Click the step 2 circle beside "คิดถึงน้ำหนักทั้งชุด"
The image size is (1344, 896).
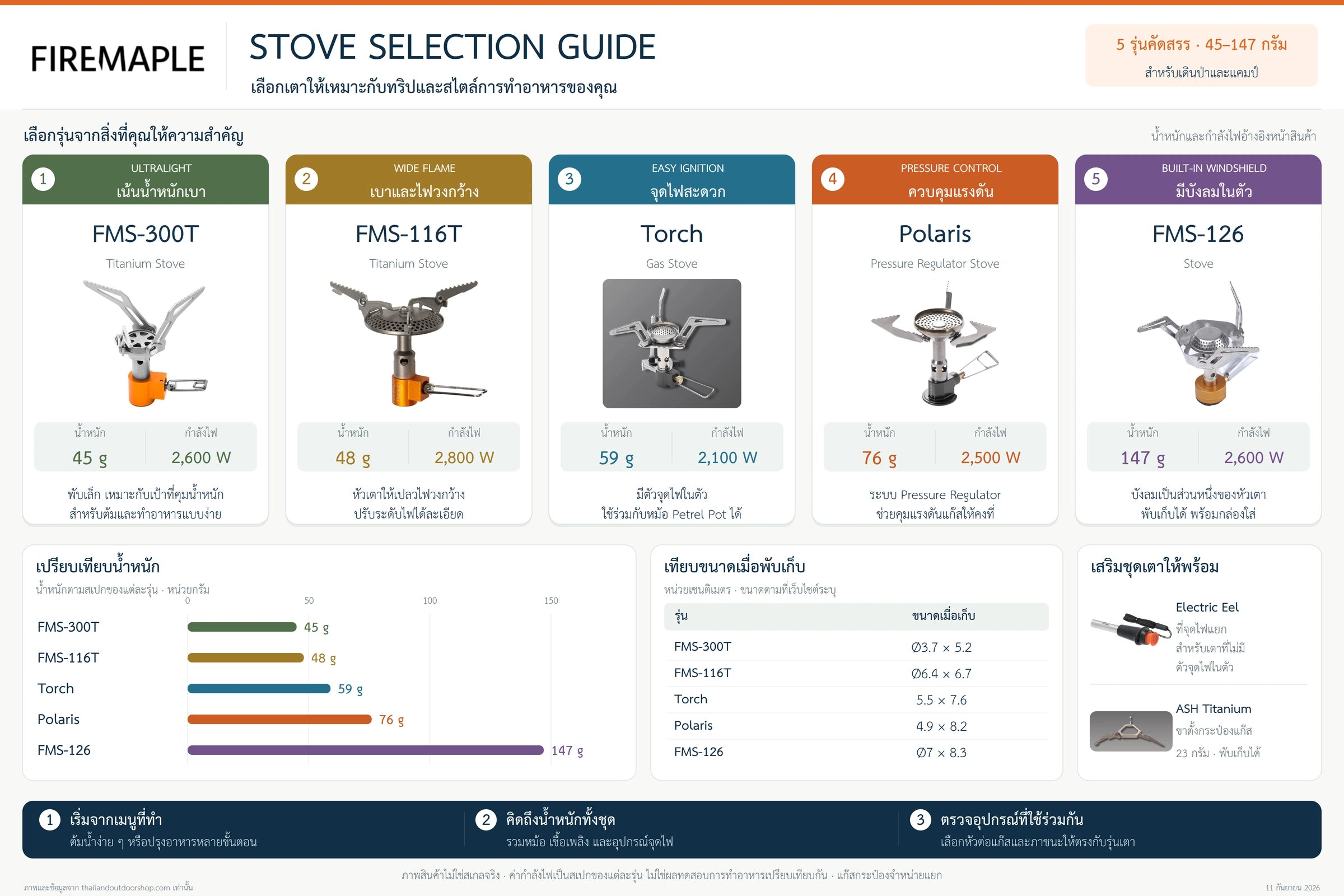pos(486,820)
